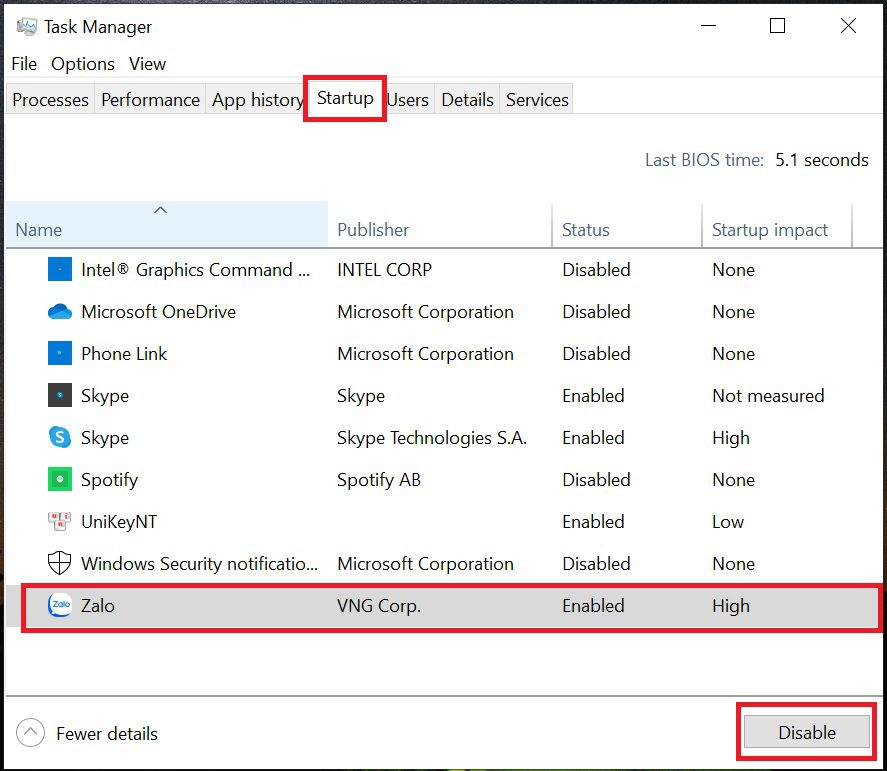The height and width of the screenshot is (771, 887).
Task: Click the green Spotify icon
Action: [x=59, y=479]
